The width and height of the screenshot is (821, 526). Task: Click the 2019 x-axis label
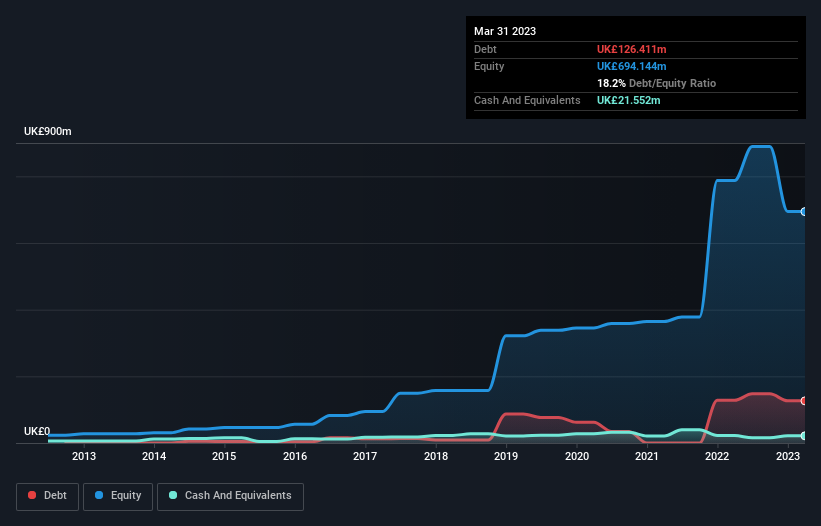(506, 456)
